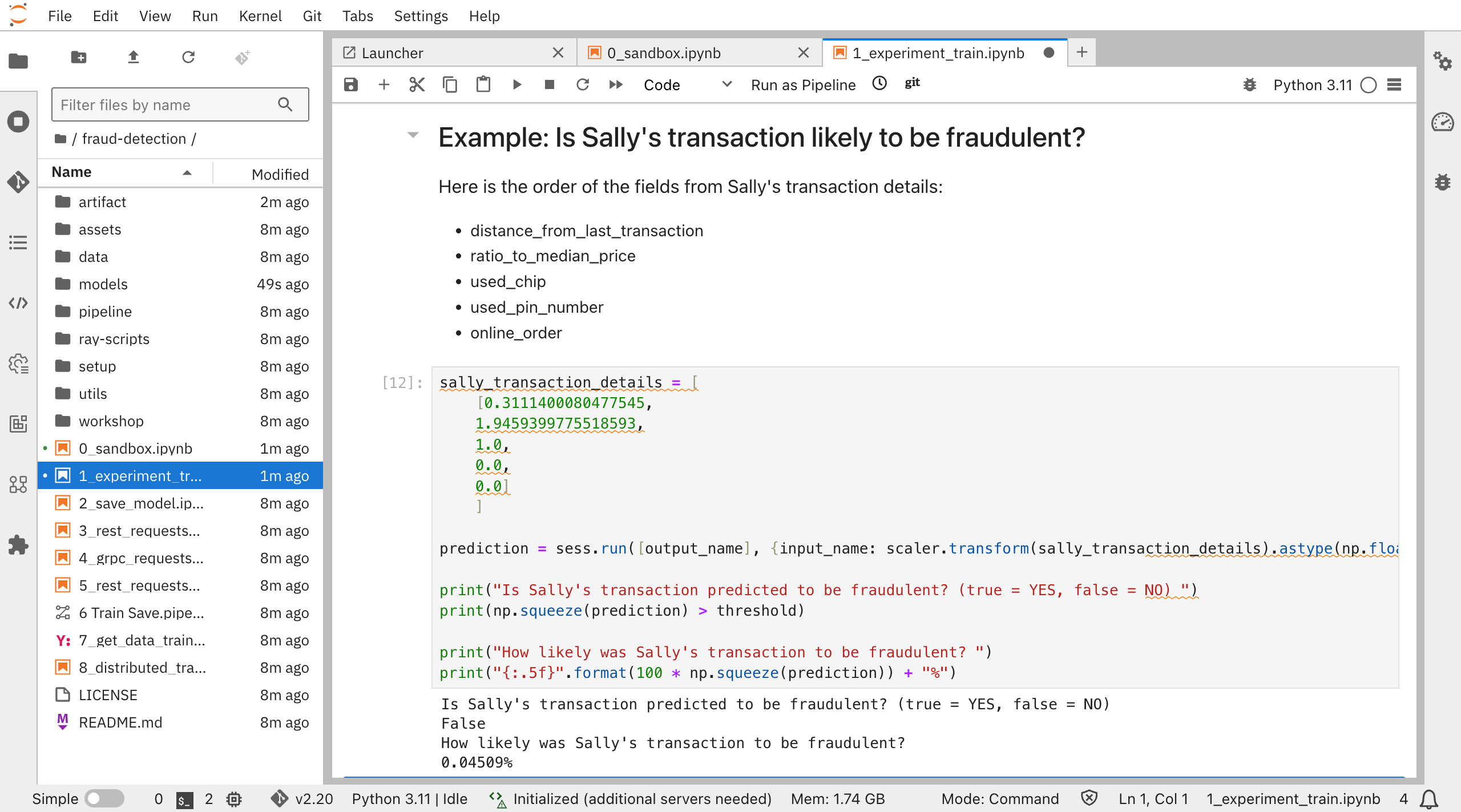Open the notifications bell icon
The image size is (1461, 812).
click(1429, 798)
